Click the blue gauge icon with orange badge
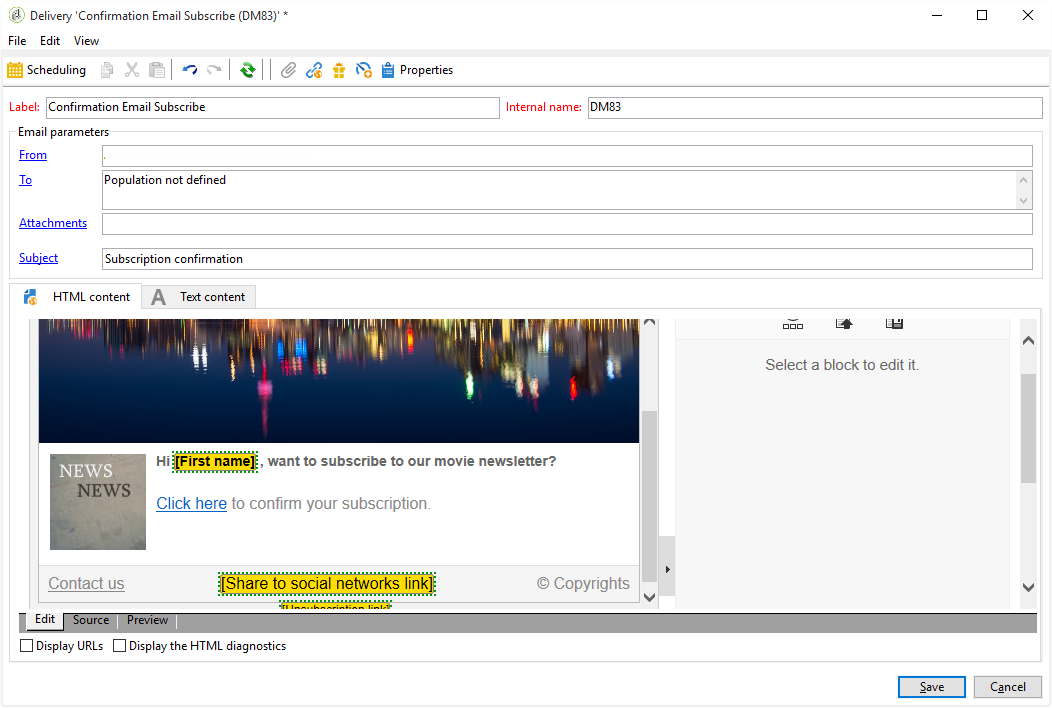 tap(364, 70)
